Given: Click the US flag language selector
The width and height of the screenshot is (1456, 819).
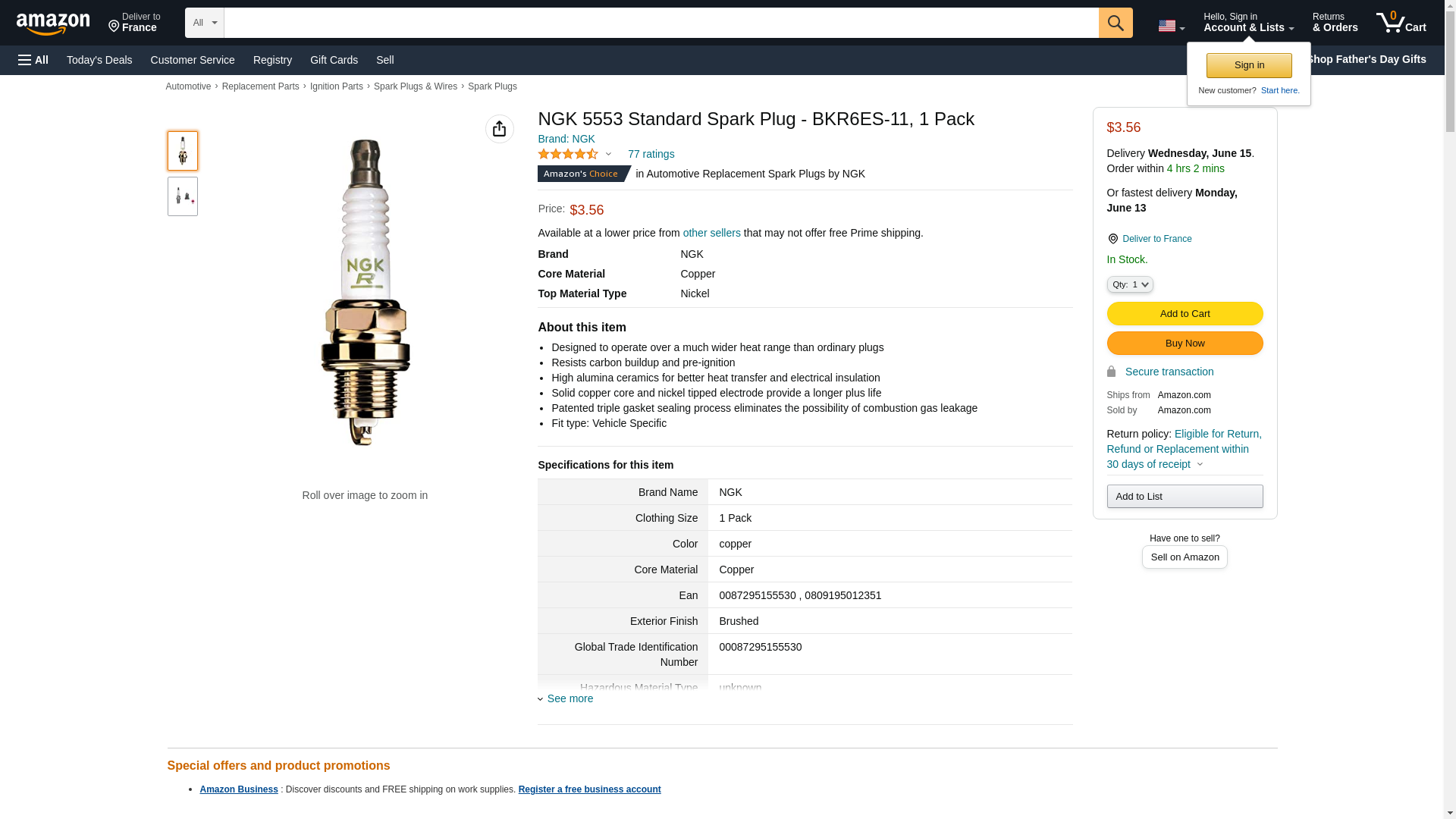Looking at the screenshot, I should point(1170,26).
